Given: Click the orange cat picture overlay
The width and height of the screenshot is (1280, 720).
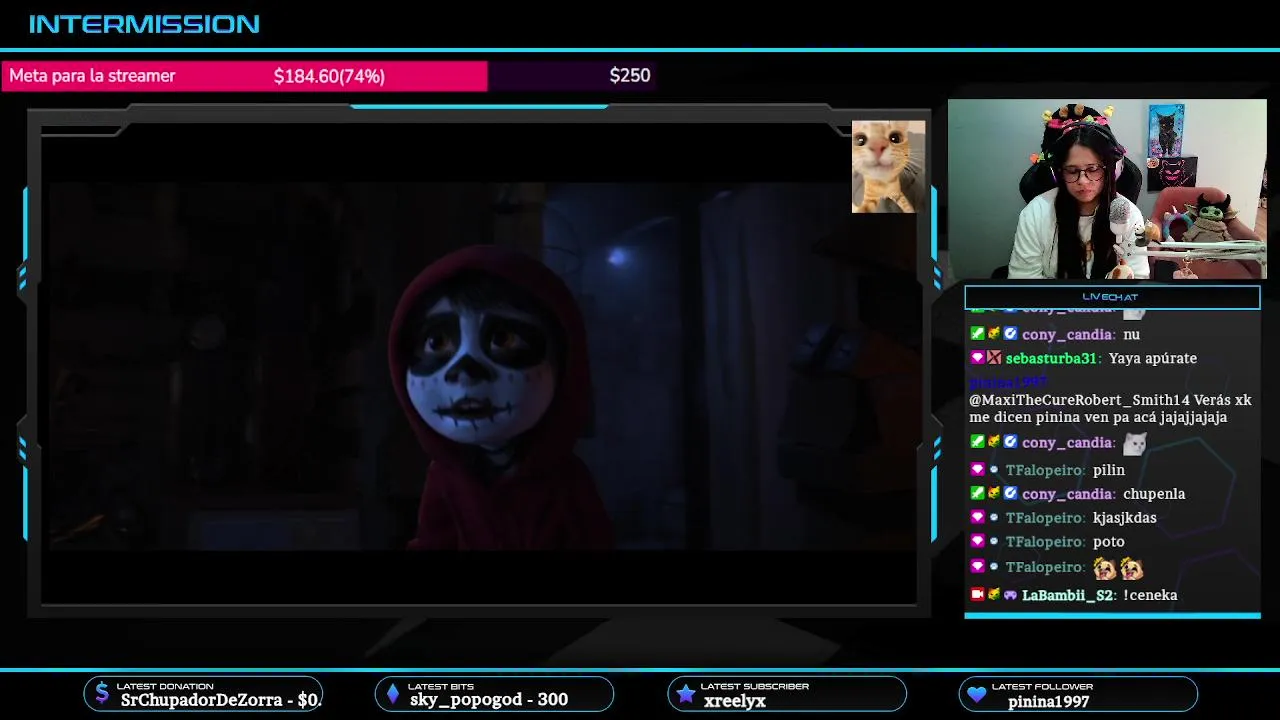Looking at the screenshot, I should pos(888,167).
